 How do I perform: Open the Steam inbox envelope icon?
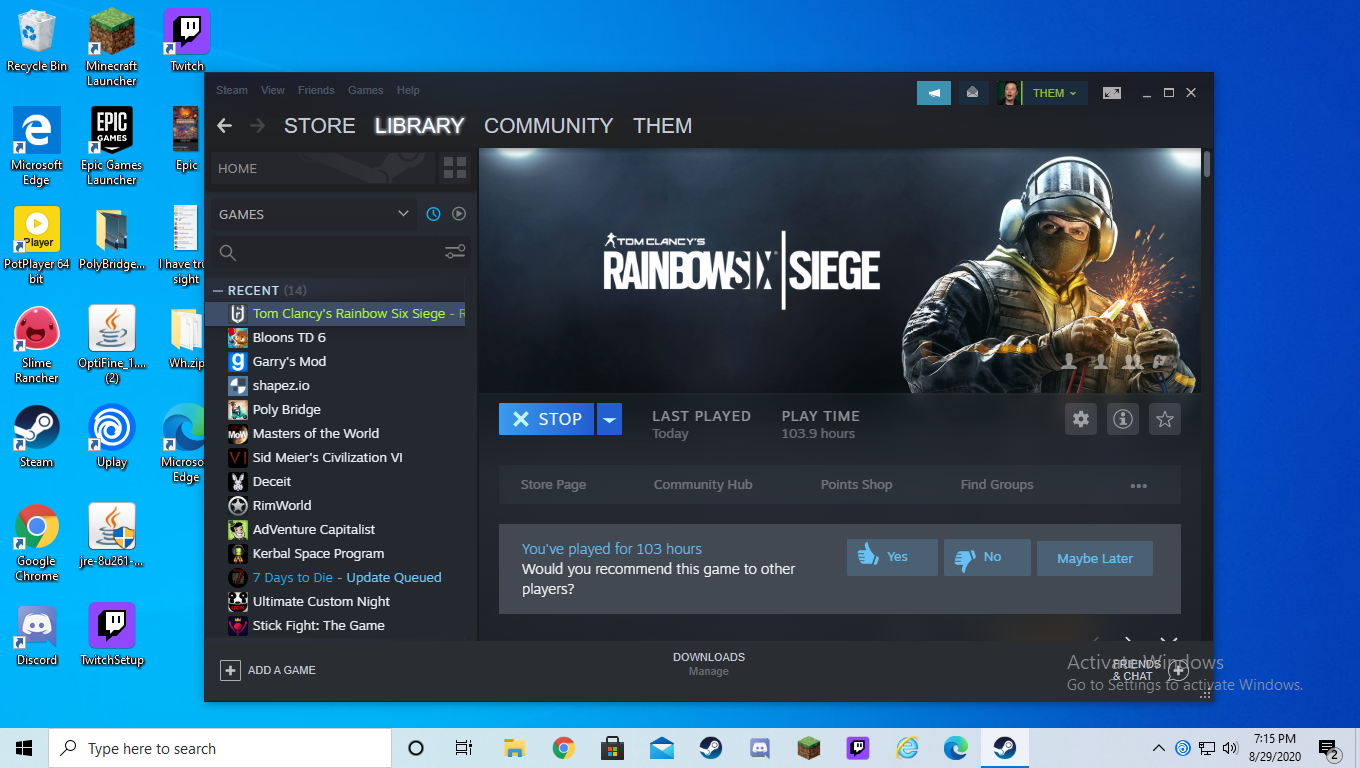coord(971,93)
